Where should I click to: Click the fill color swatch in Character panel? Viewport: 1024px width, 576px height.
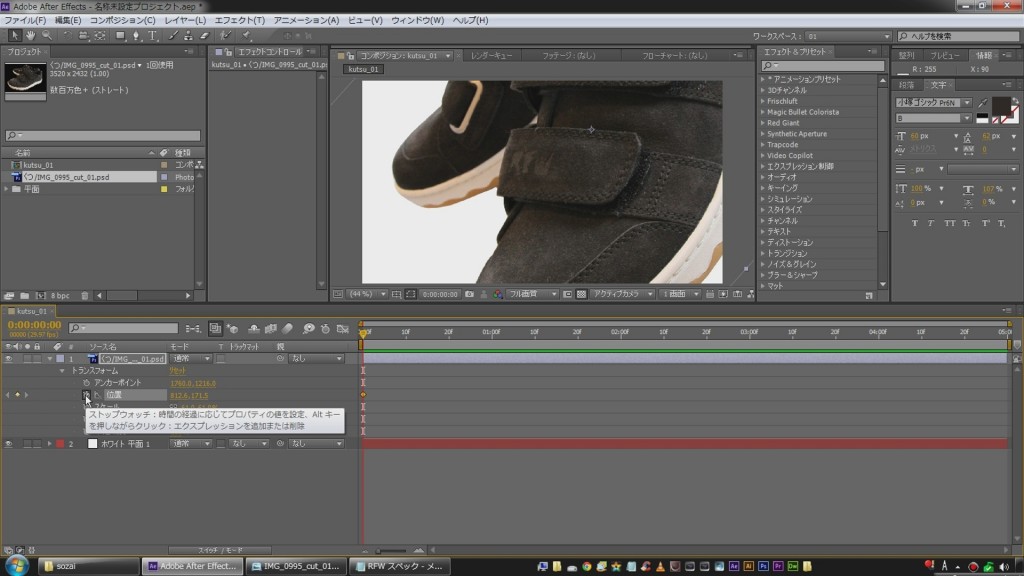[1000, 105]
